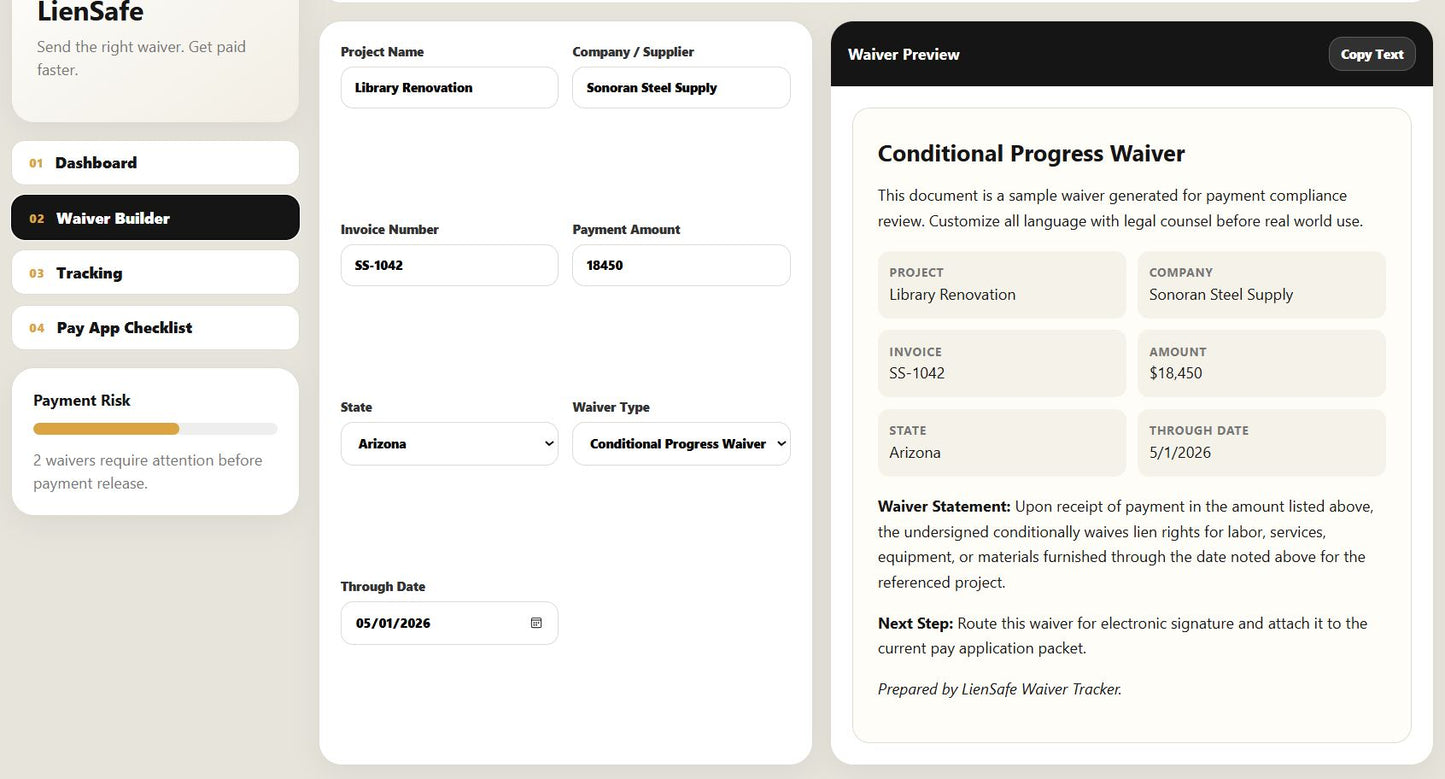Click the INVOICE SS-1042 preview card
This screenshot has width=1445, height=779.
pos(1002,364)
